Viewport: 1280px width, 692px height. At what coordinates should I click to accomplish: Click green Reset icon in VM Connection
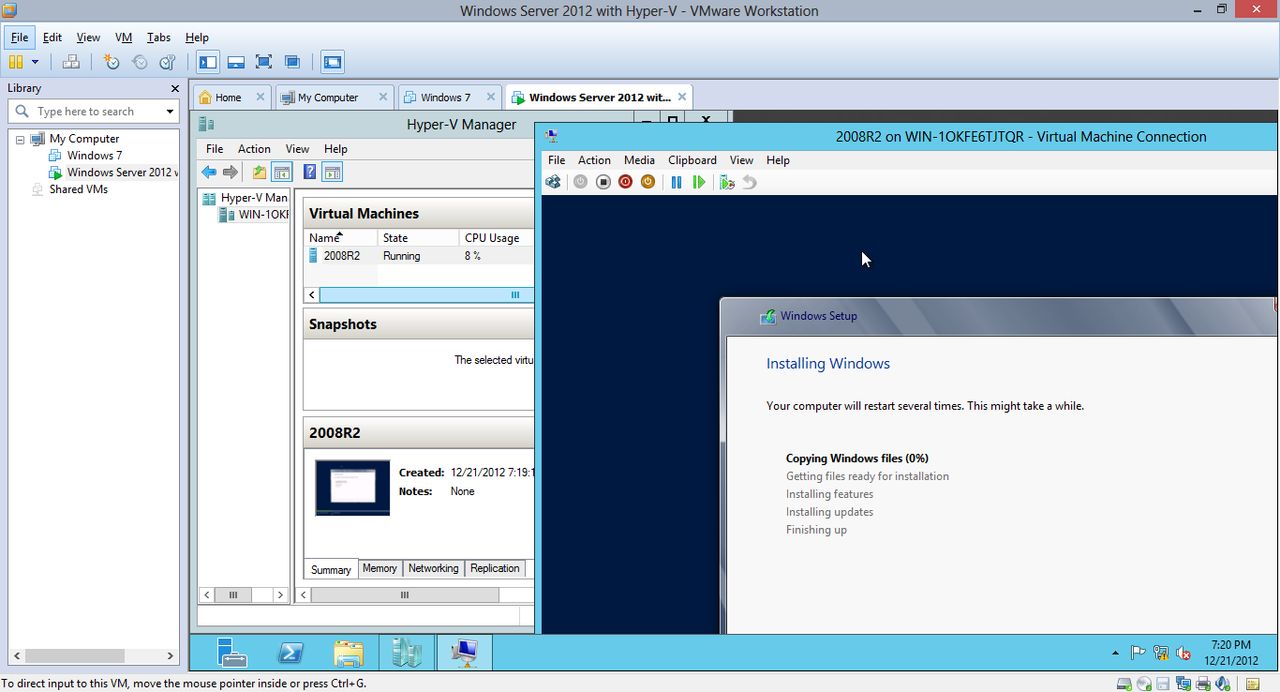[x=698, y=182]
